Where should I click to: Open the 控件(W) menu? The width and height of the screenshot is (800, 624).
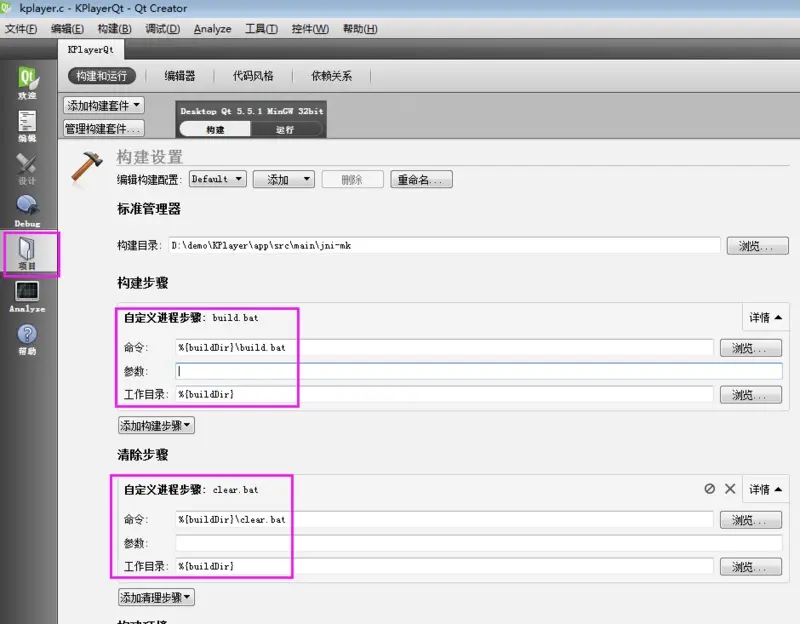pos(310,29)
